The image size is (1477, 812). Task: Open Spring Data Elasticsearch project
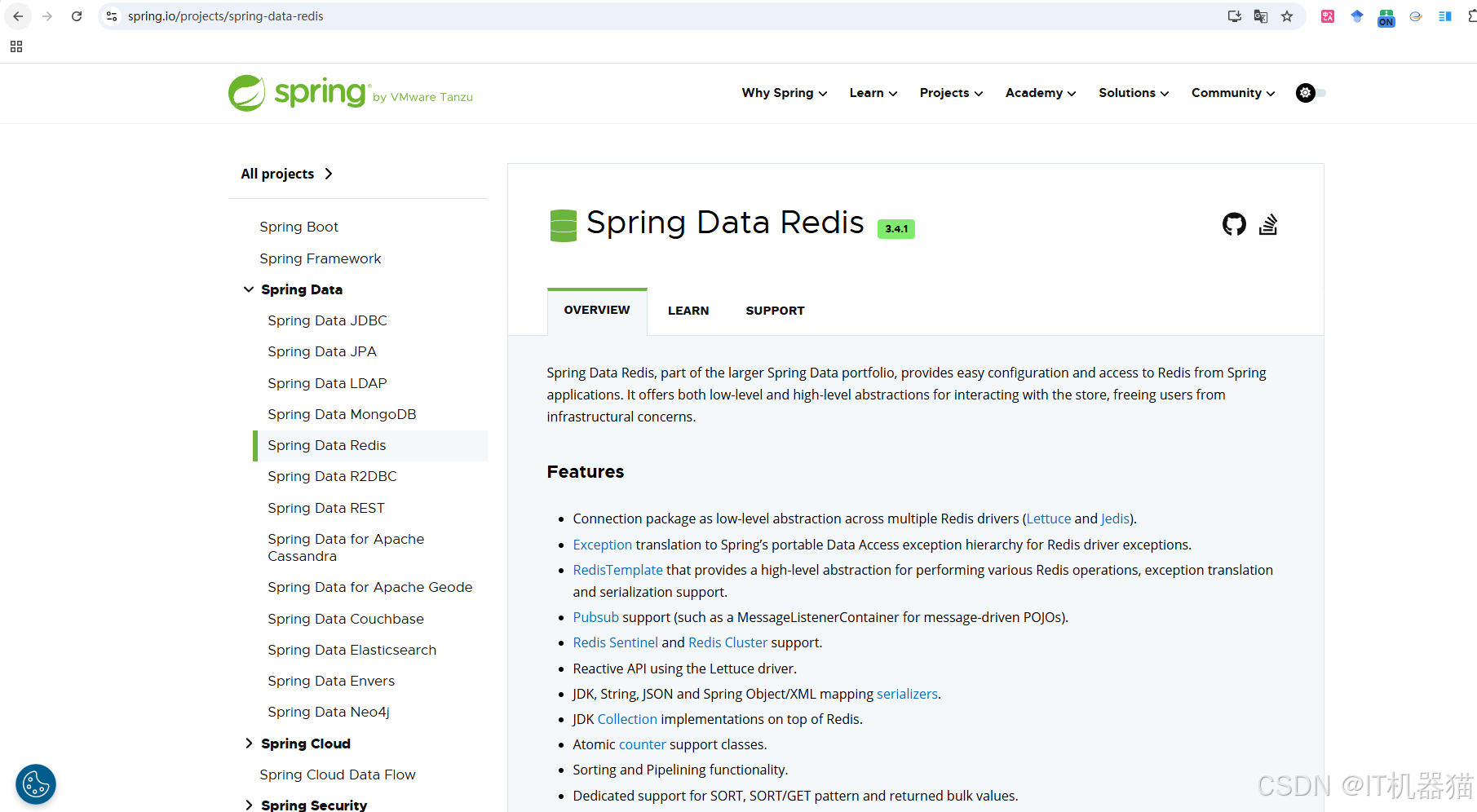pos(352,650)
